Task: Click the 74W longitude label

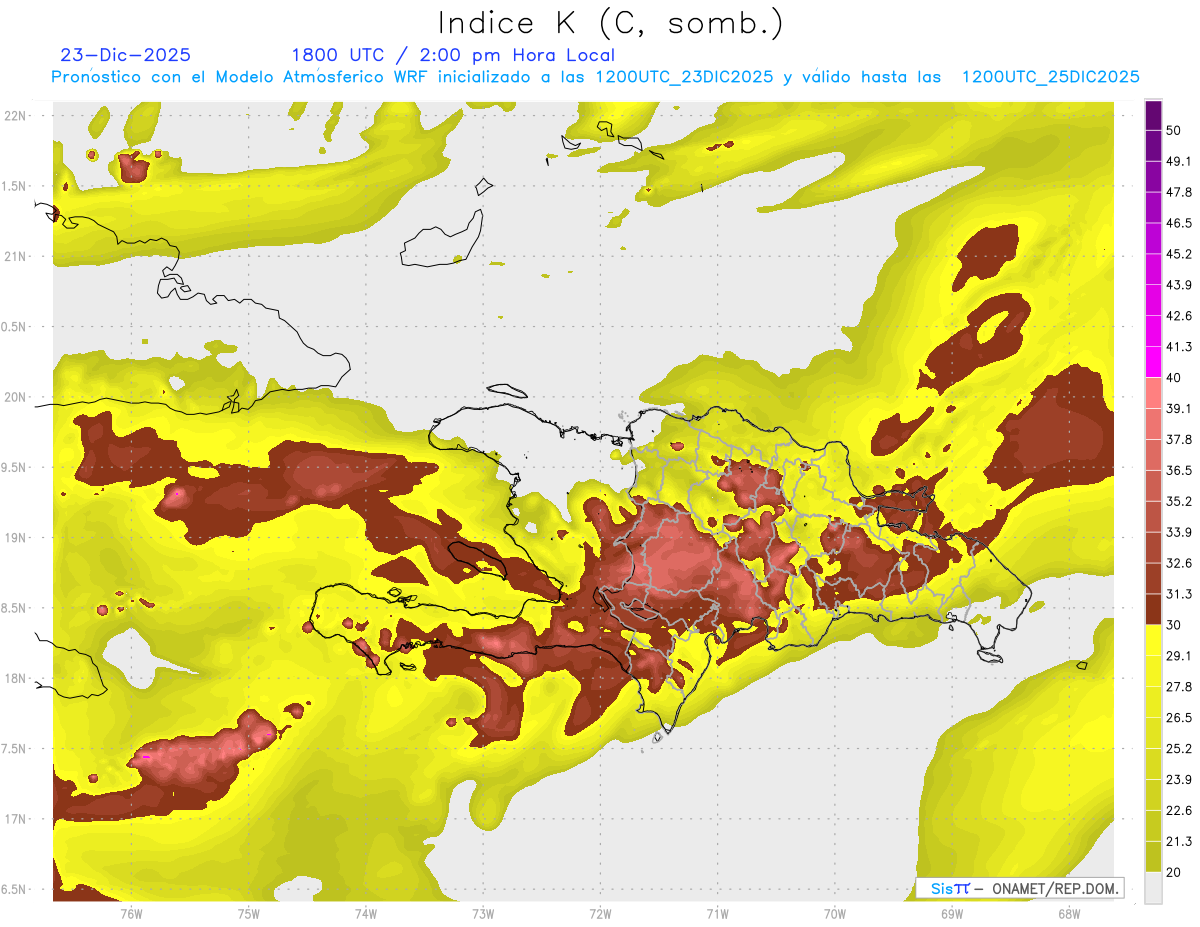Action: tap(365, 914)
